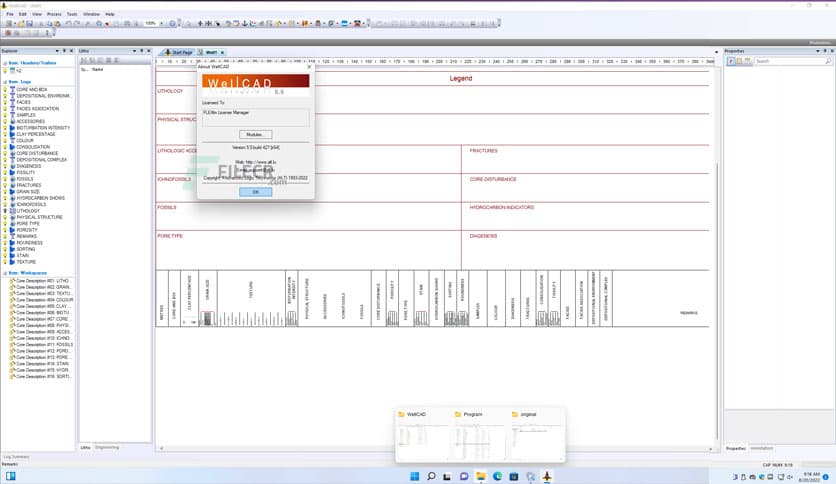Open the Litho panel options arrow
Screen dimensions: 836x484
[x=134, y=51]
